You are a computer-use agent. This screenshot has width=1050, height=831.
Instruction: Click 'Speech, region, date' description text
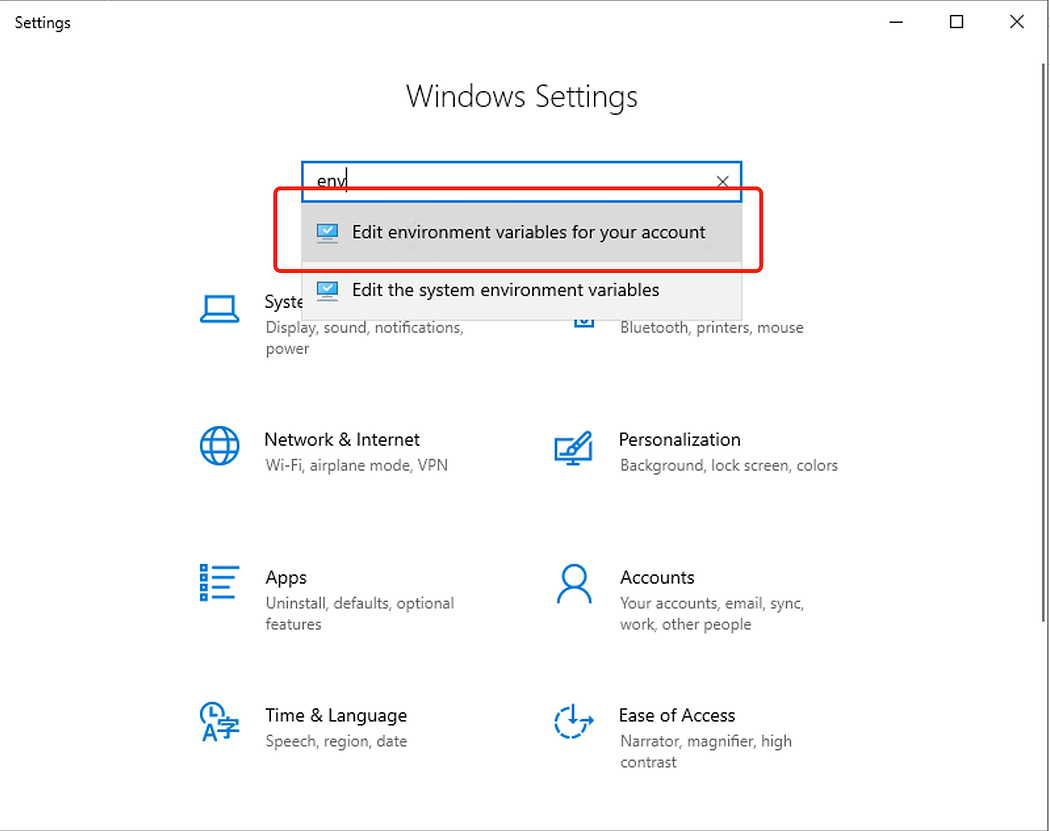coord(336,741)
